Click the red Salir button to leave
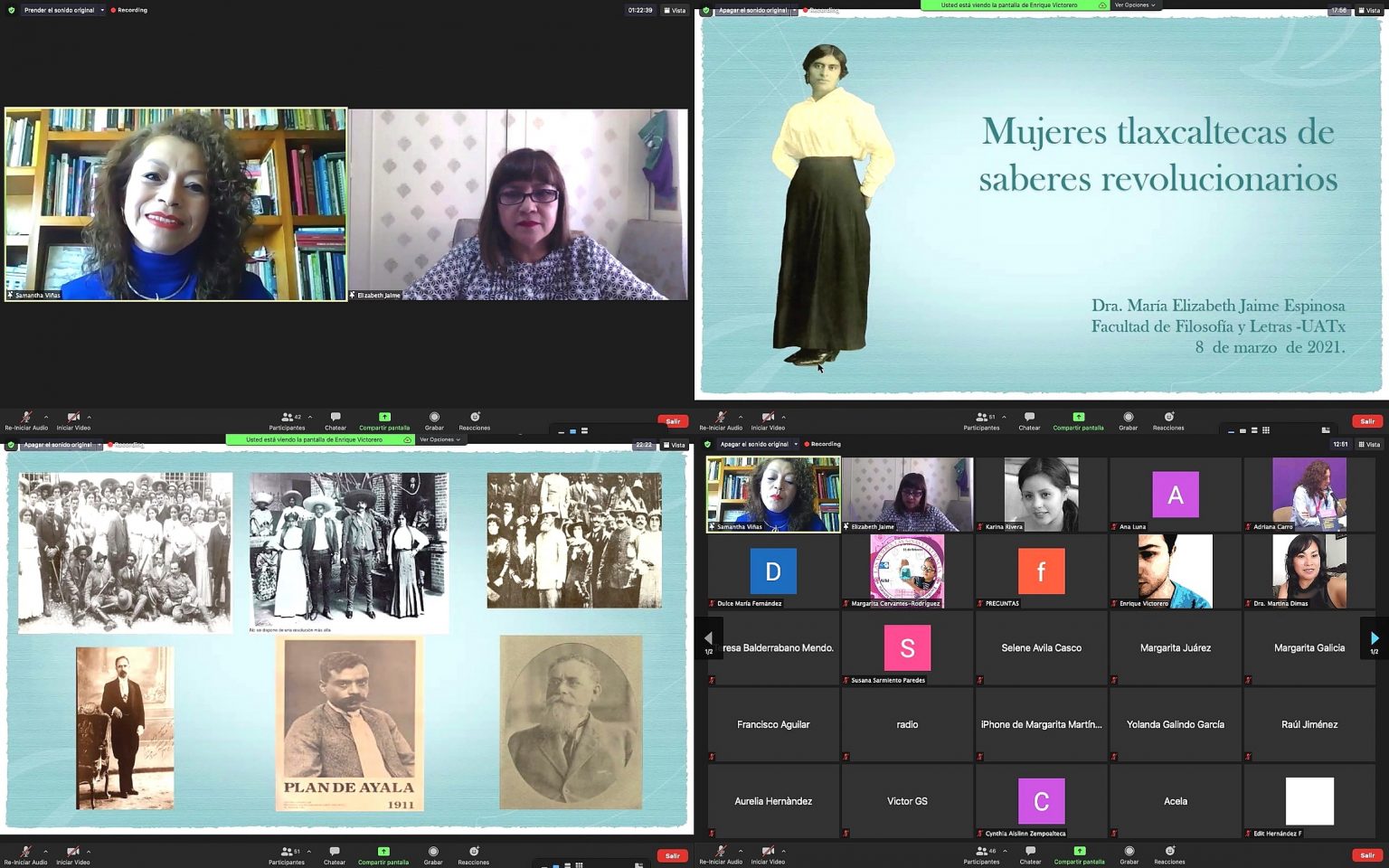The height and width of the screenshot is (868, 1389). click(672, 421)
